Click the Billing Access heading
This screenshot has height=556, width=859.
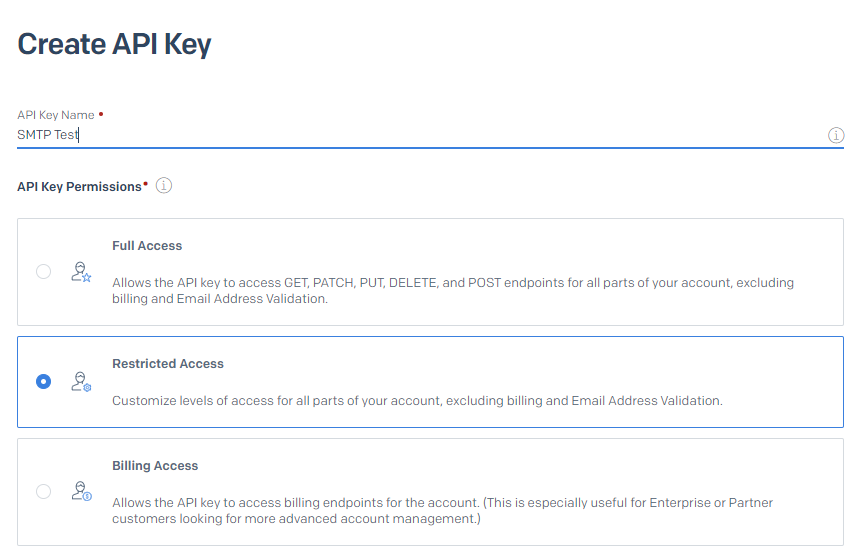(x=155, y=466)
